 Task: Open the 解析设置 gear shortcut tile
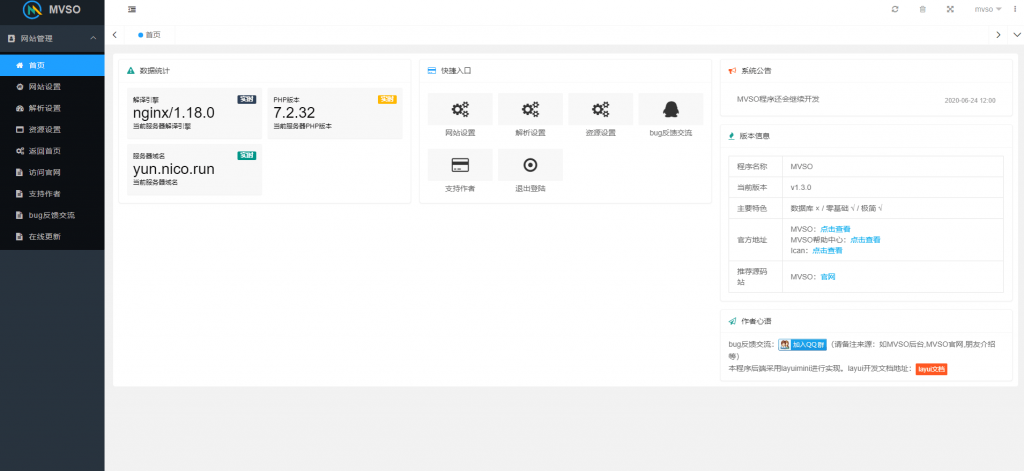(530, 115)
